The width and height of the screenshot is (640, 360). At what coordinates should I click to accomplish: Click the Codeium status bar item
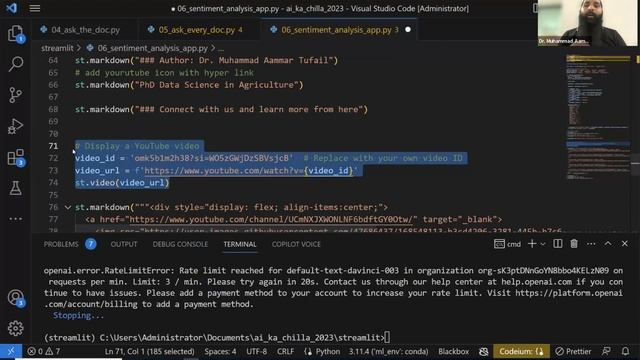(x=521, y=351)
